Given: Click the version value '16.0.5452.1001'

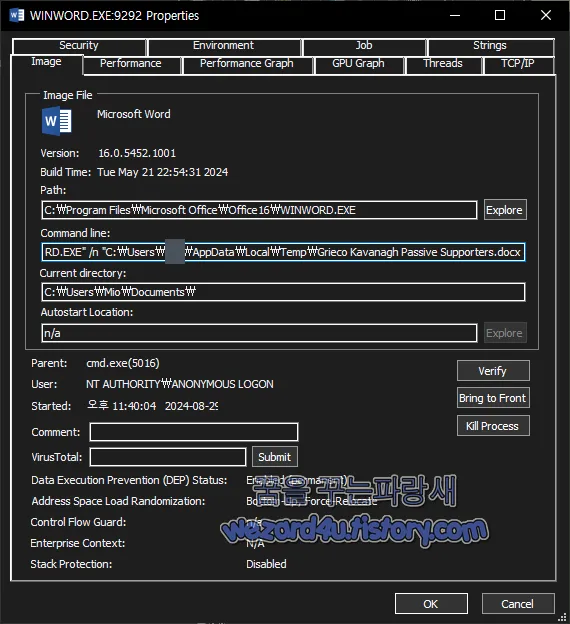Looking at the screenshot, I should coord(137,153).
